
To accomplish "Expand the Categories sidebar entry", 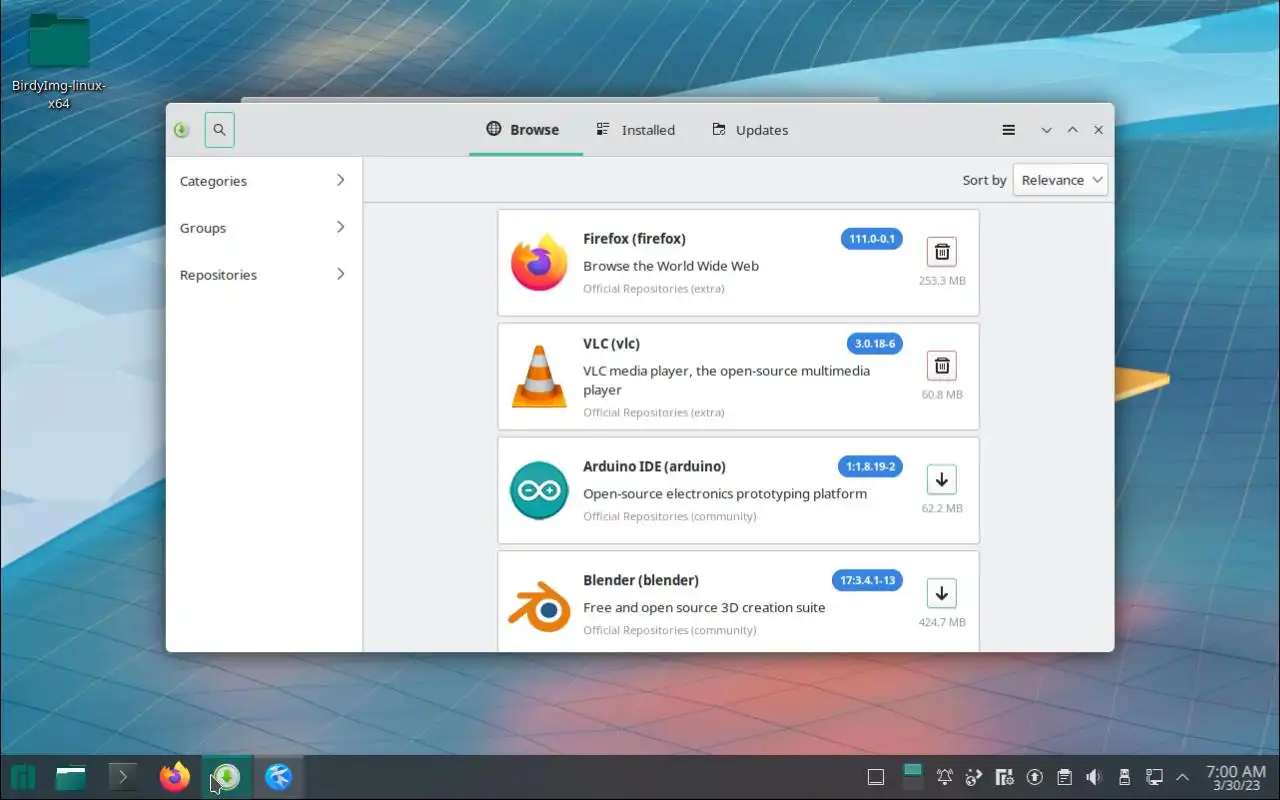I will (x=263, y=181).
